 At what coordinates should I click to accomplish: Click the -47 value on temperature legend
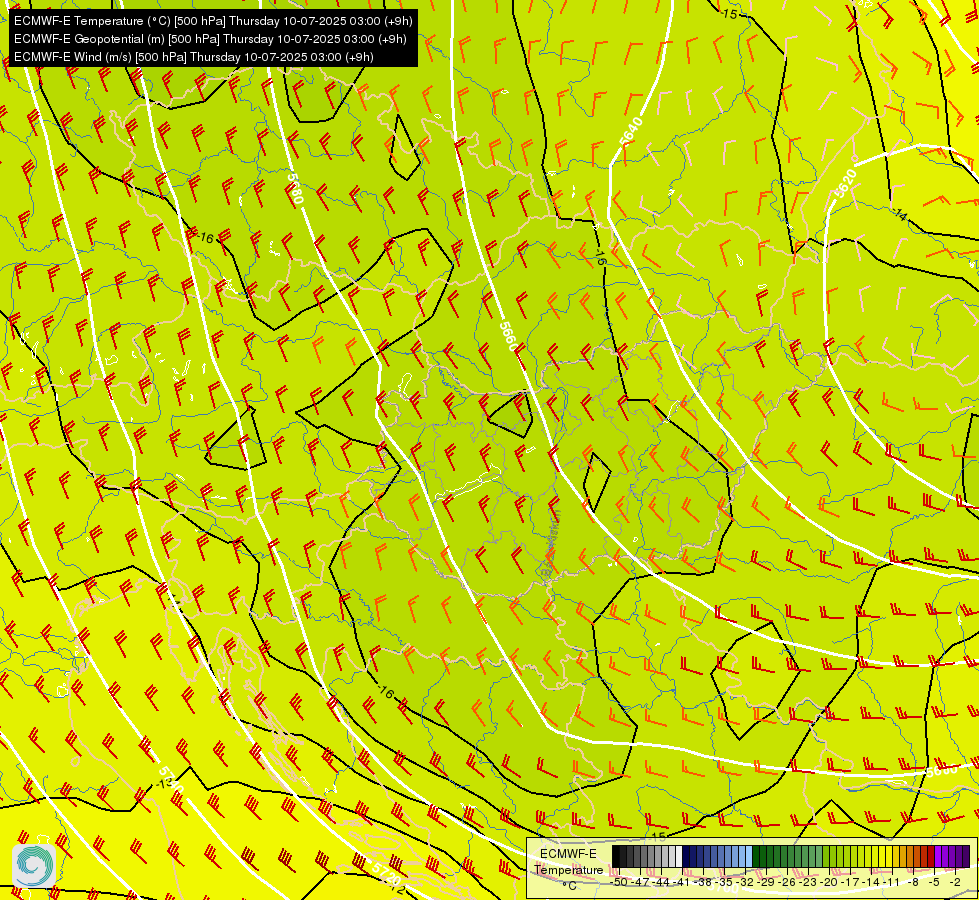point(641,883)
